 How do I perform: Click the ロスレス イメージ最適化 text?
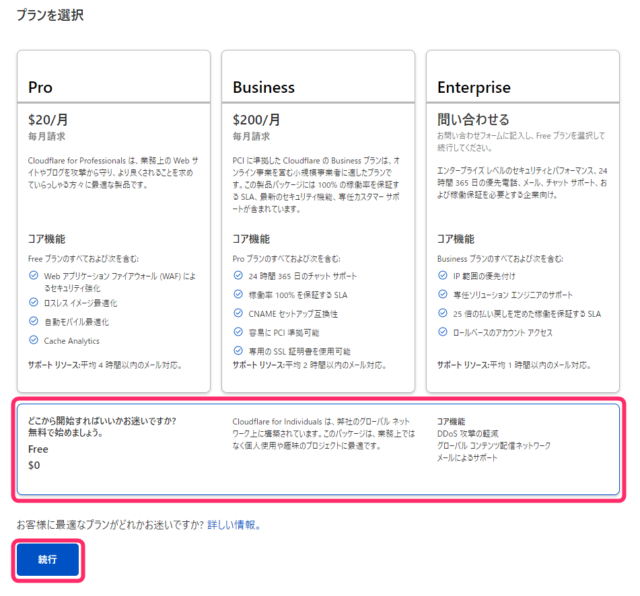80,303
